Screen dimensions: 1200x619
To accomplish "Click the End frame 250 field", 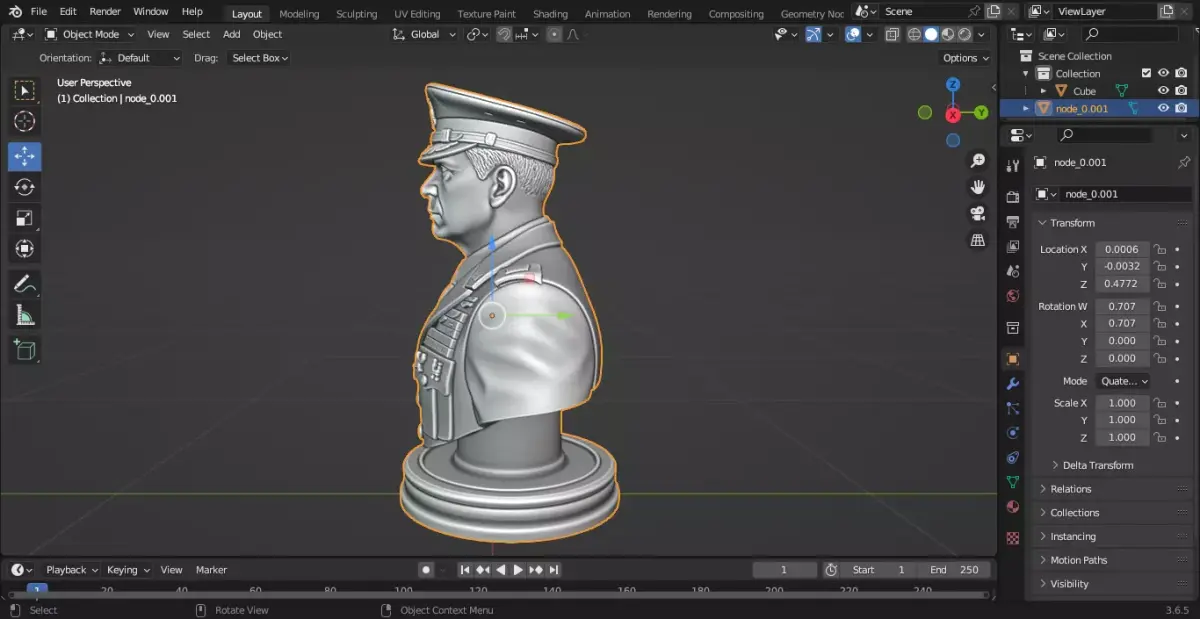I will 957,570.
